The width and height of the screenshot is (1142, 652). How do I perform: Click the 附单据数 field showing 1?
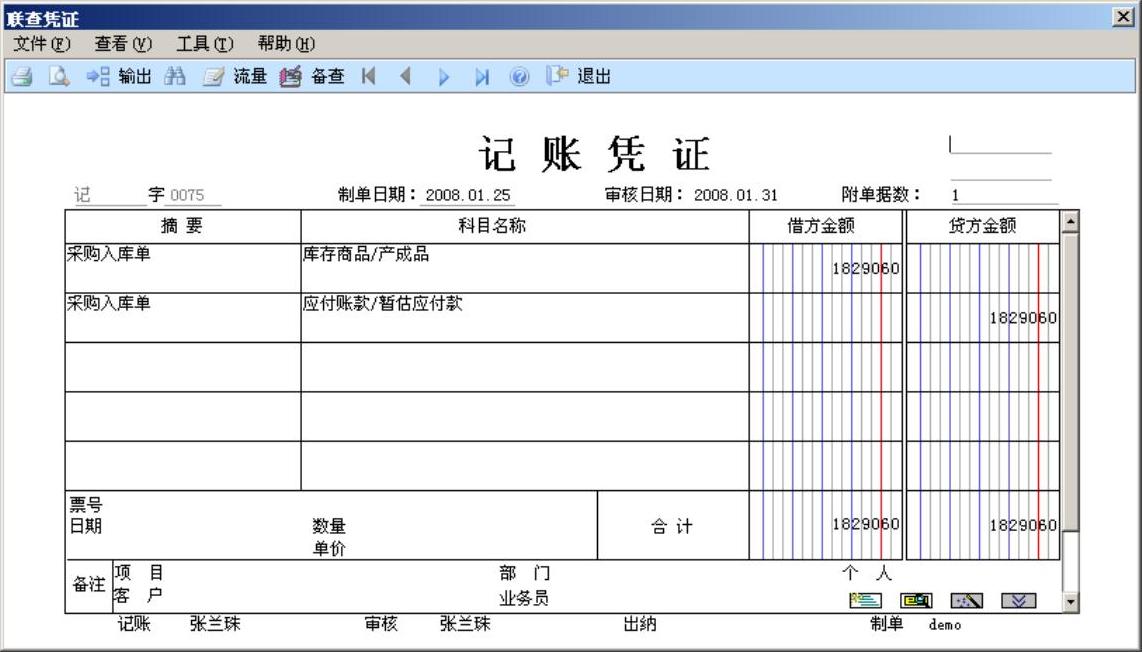coord(1004,195)
